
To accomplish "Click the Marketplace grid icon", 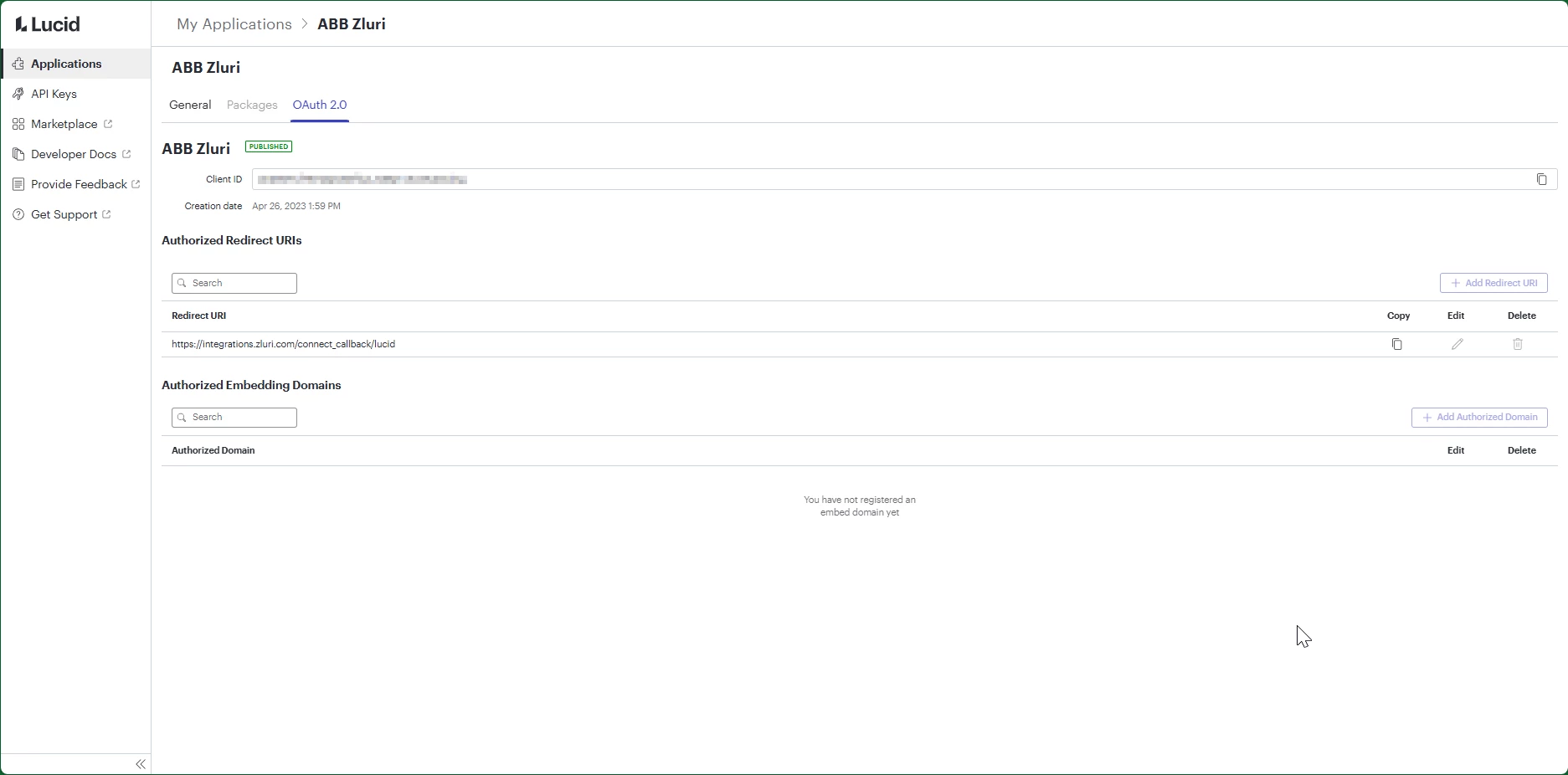I will point(18,124).
